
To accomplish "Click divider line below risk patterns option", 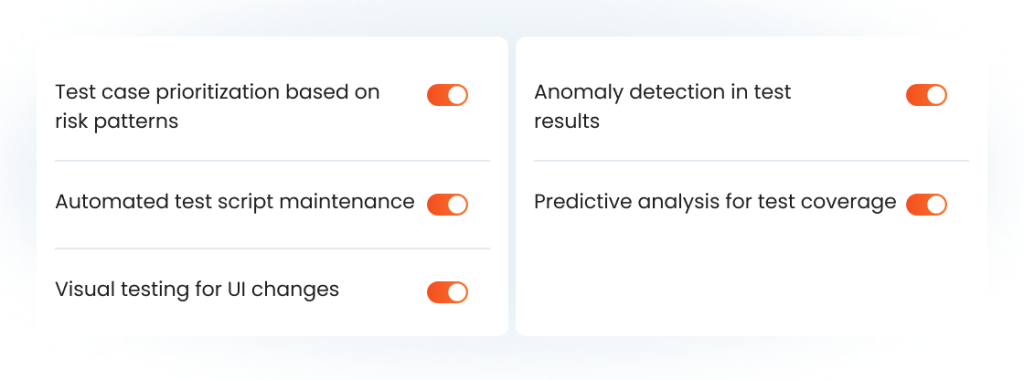I will 272,161.
